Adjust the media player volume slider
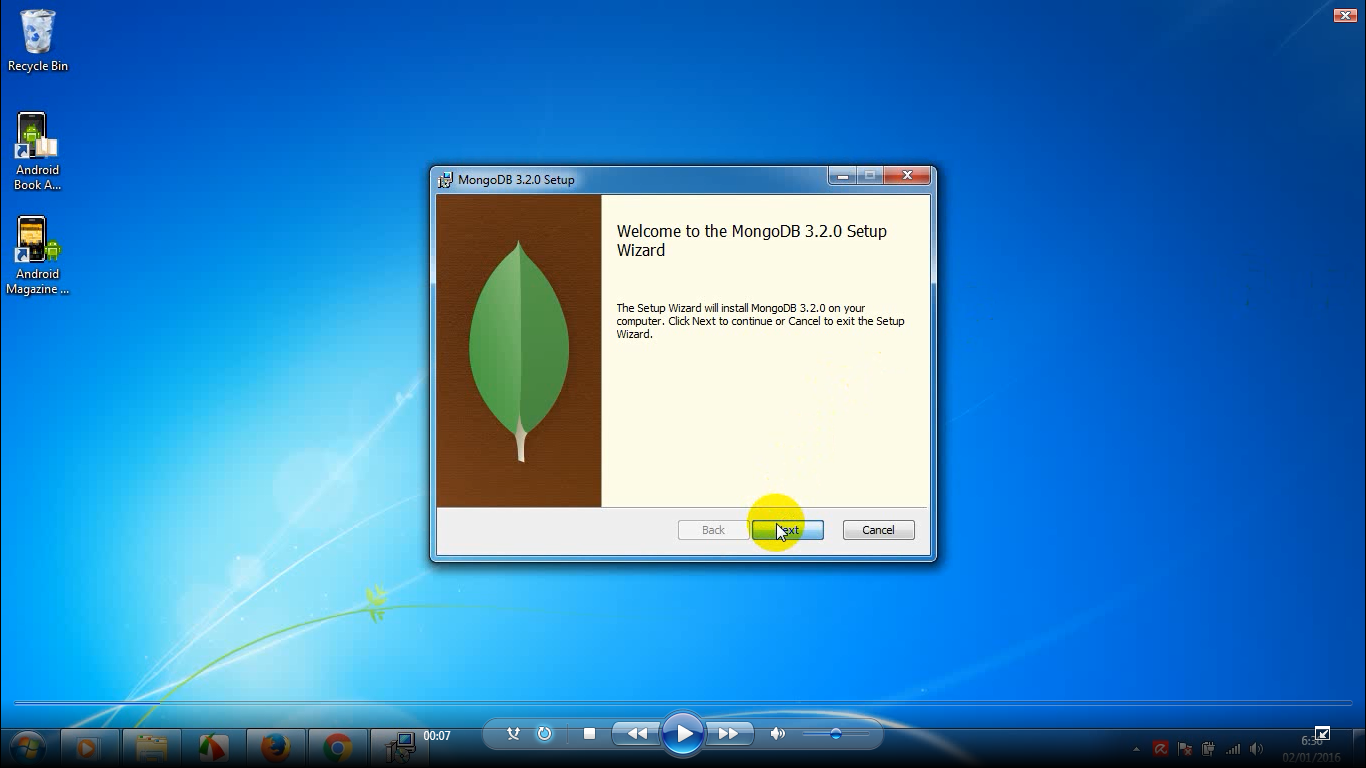 coord(834,734)
